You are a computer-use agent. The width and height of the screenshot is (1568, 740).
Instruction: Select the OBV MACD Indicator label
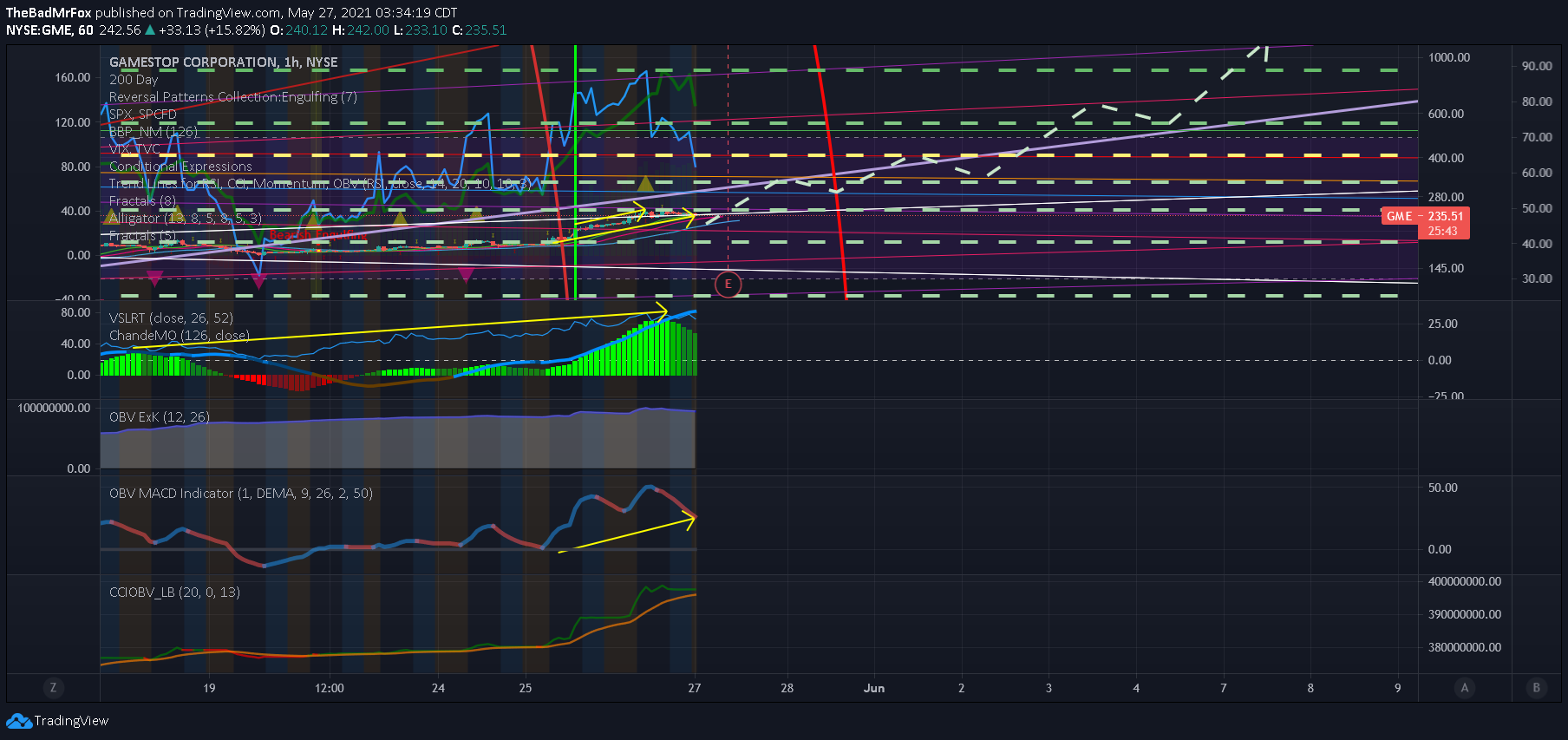(x=241, y=494)
